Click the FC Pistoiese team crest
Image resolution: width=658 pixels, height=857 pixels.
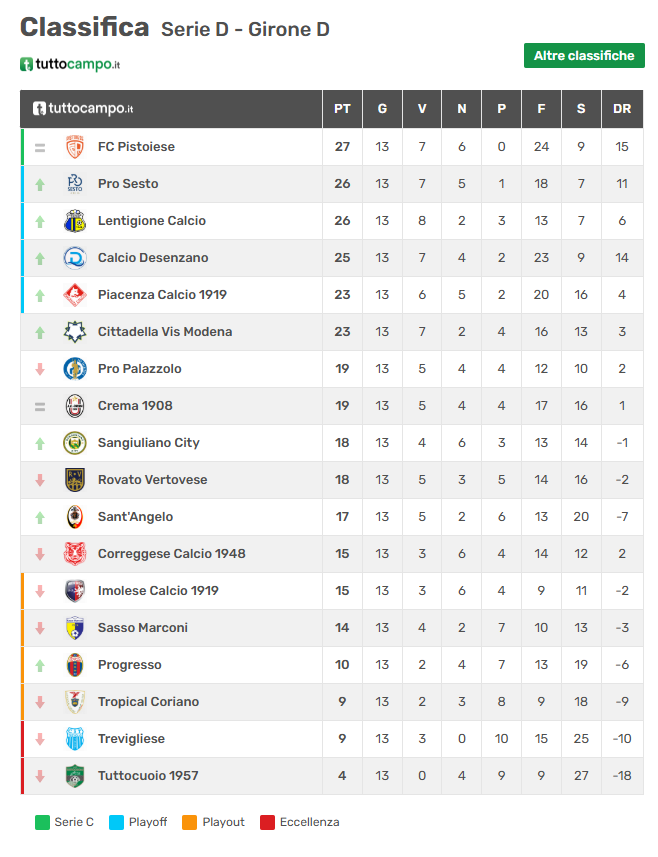tap(75, 147)
